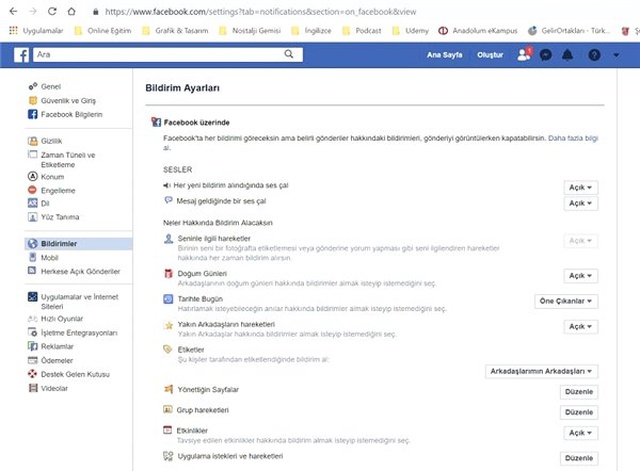This screenshot has width=640, height=471.
Task: Open Etkinlikler Açık dropdown
Action: click(x=580, y=433)
